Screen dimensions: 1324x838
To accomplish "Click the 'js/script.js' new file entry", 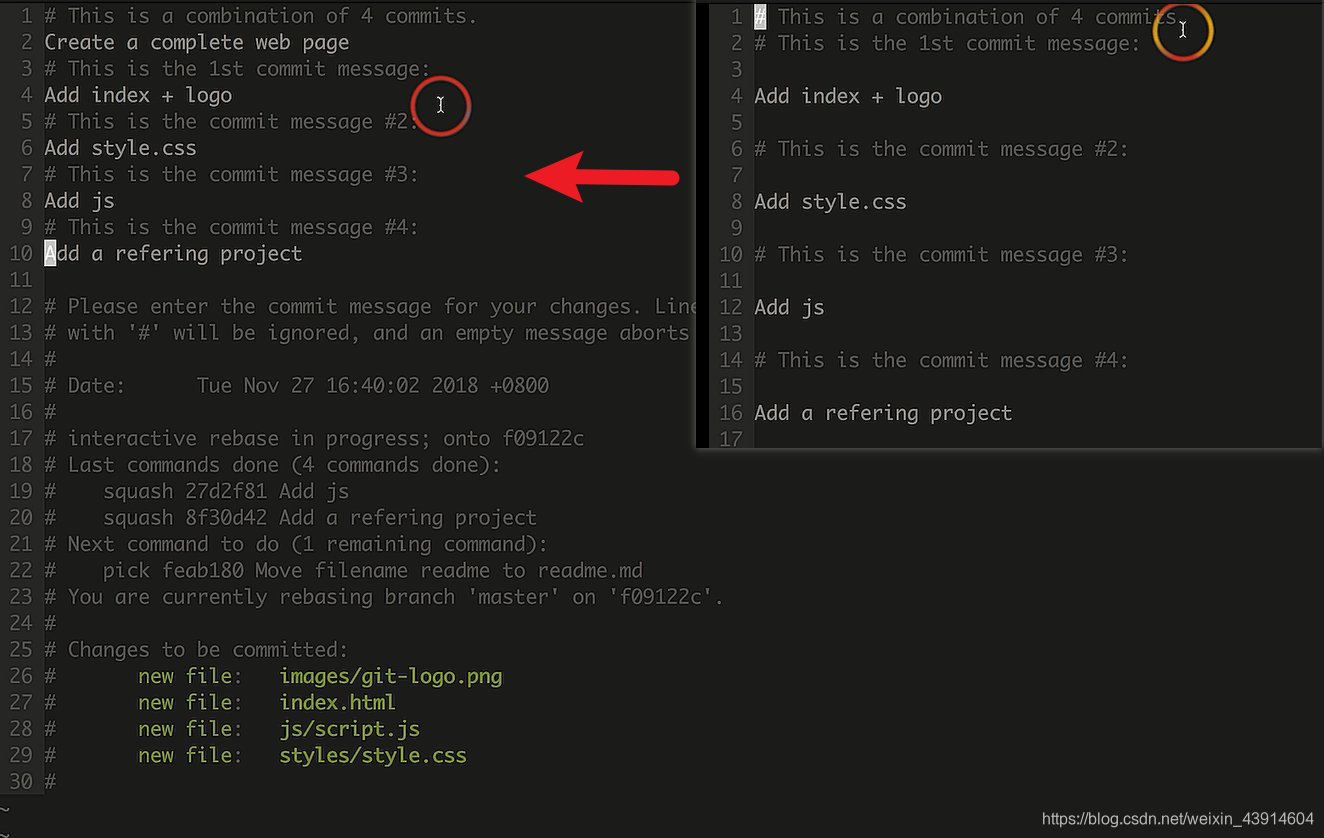I will point(350,729).
